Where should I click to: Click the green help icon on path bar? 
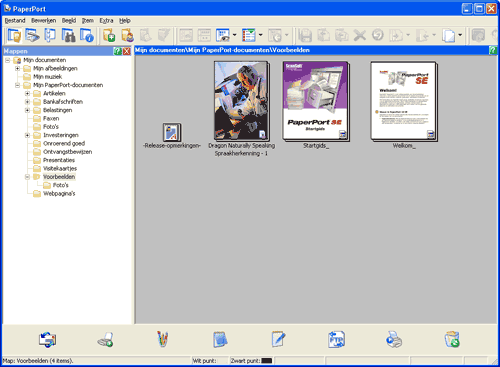493,50
